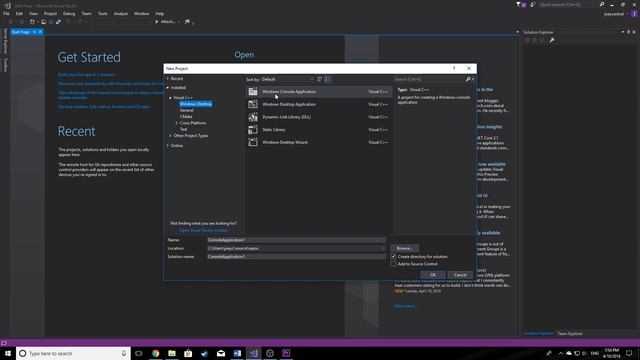This screenshot has width=640, height=360.
Task: Click the help question mark in New Project dialog
Action: (454, 68)
